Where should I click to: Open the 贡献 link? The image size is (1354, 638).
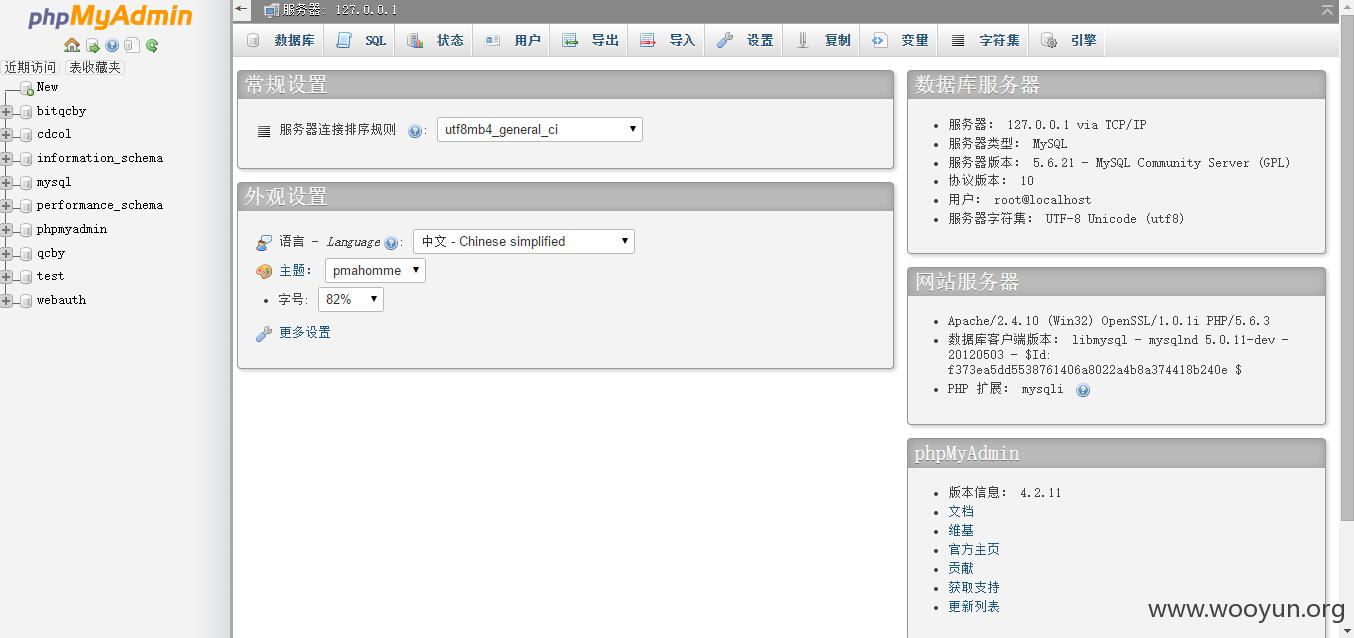961,568
